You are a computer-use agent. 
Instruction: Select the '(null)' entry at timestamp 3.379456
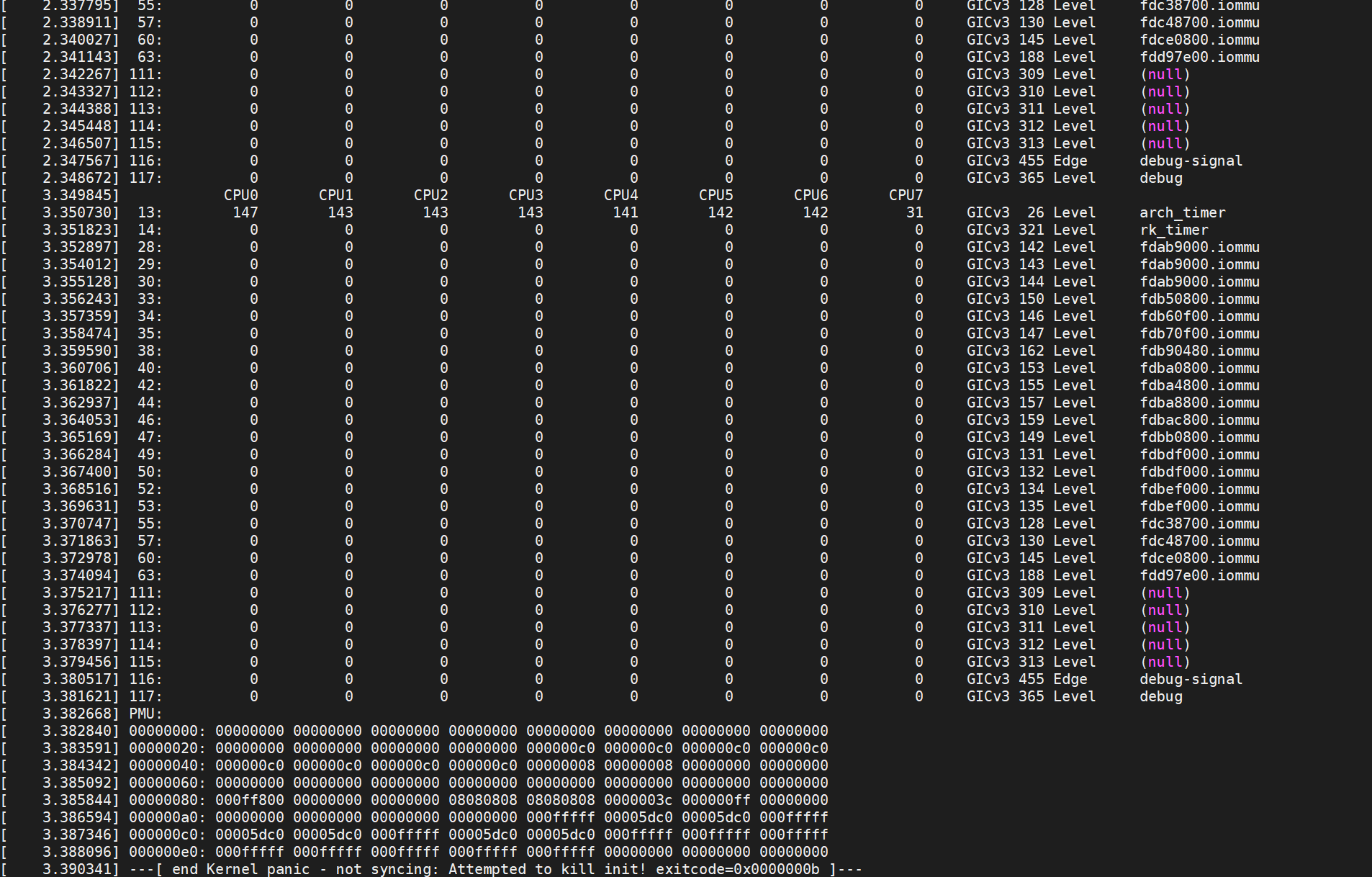[1165, 662]
